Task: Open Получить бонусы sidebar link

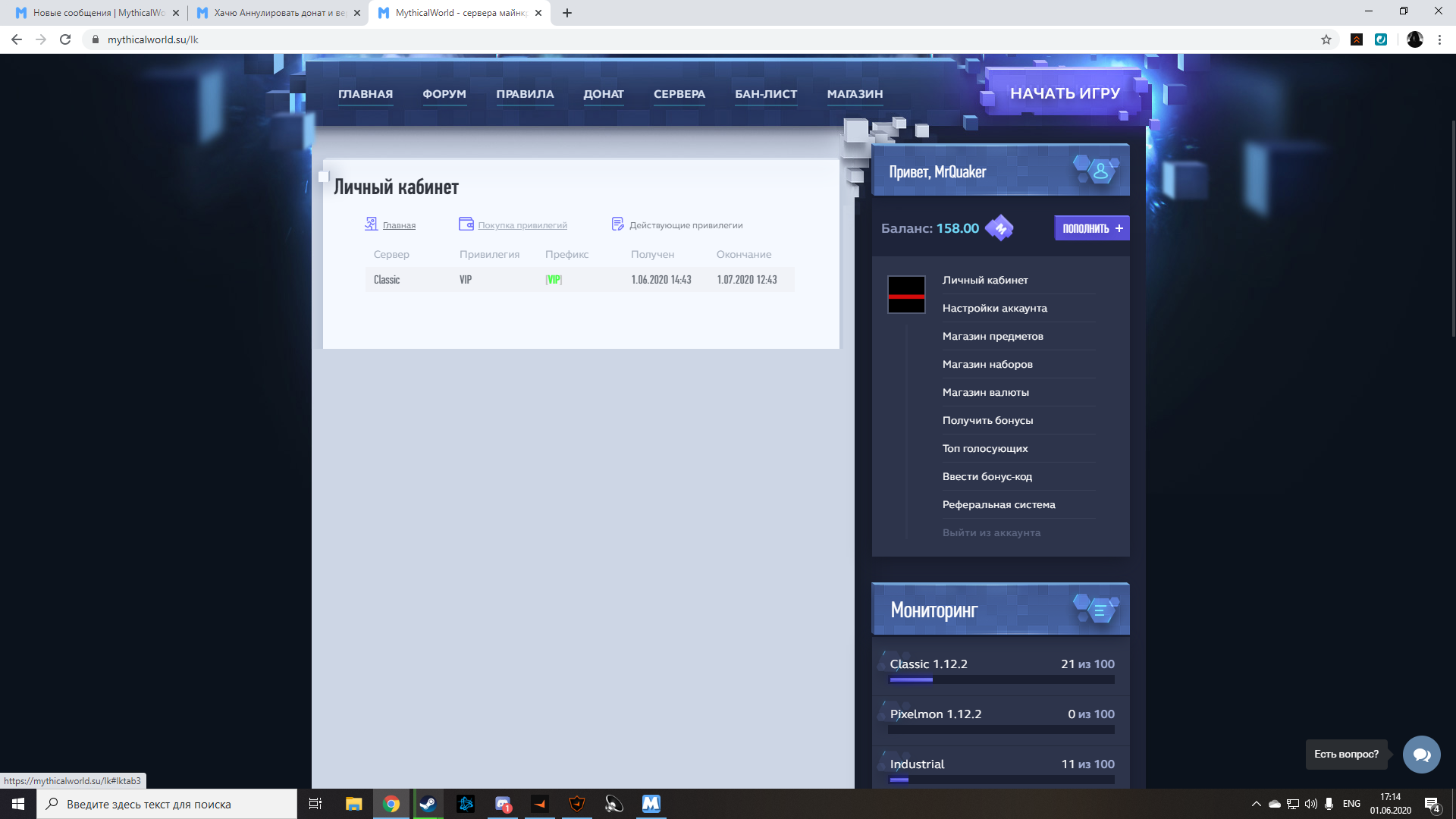Action: (987, 420)
